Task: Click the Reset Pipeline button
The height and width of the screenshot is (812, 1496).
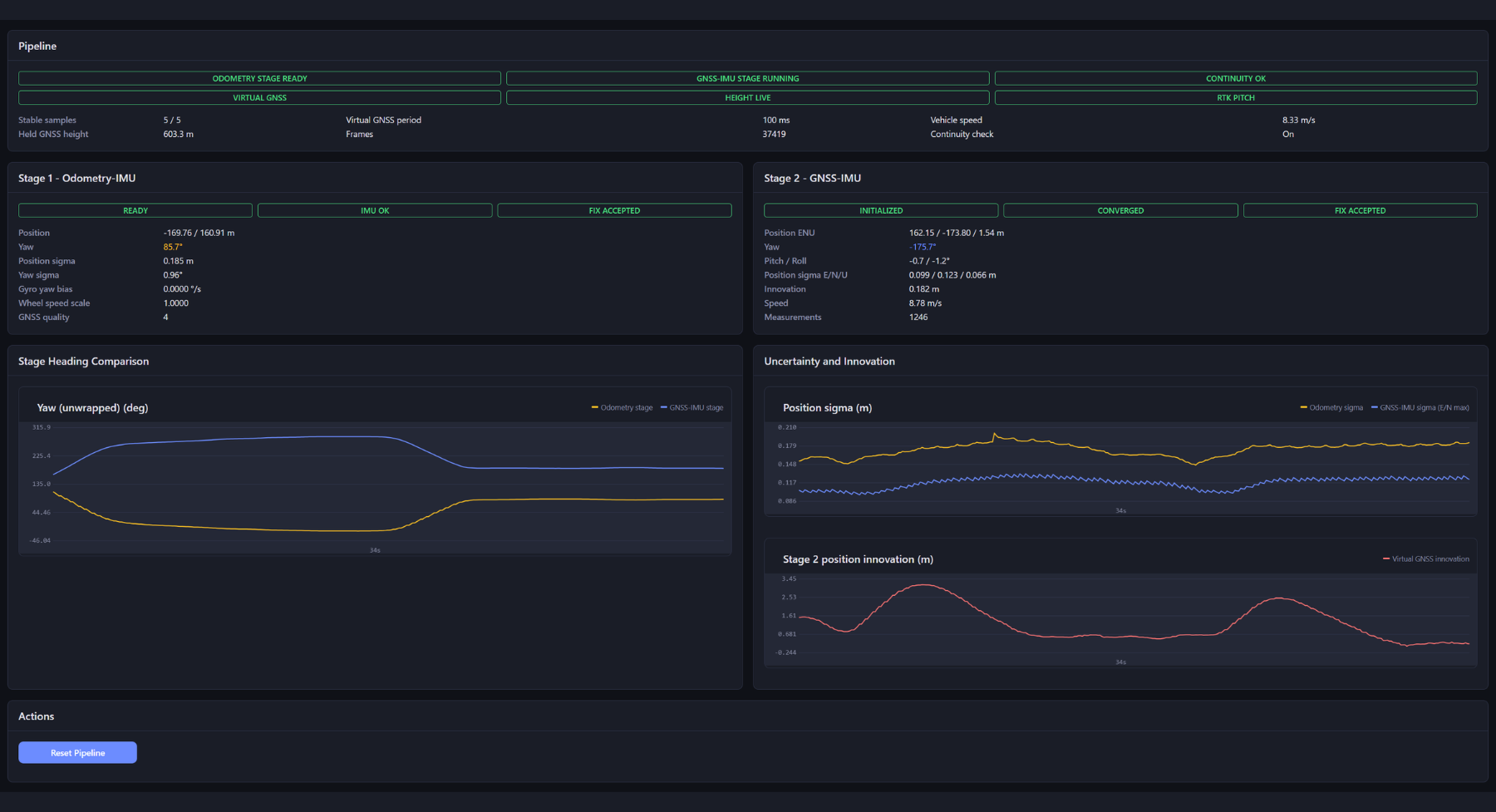Action: 77,752
